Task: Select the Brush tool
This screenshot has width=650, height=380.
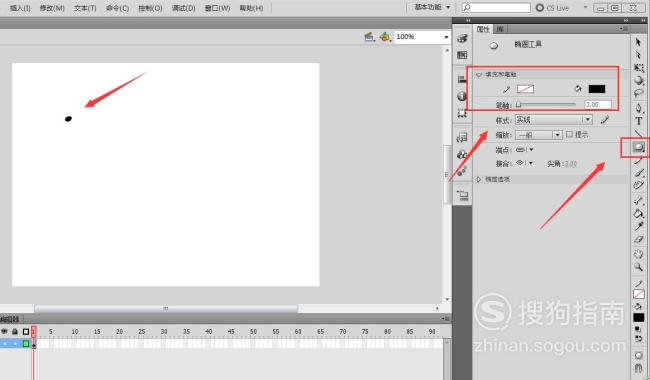Action: tap(639, 173)
